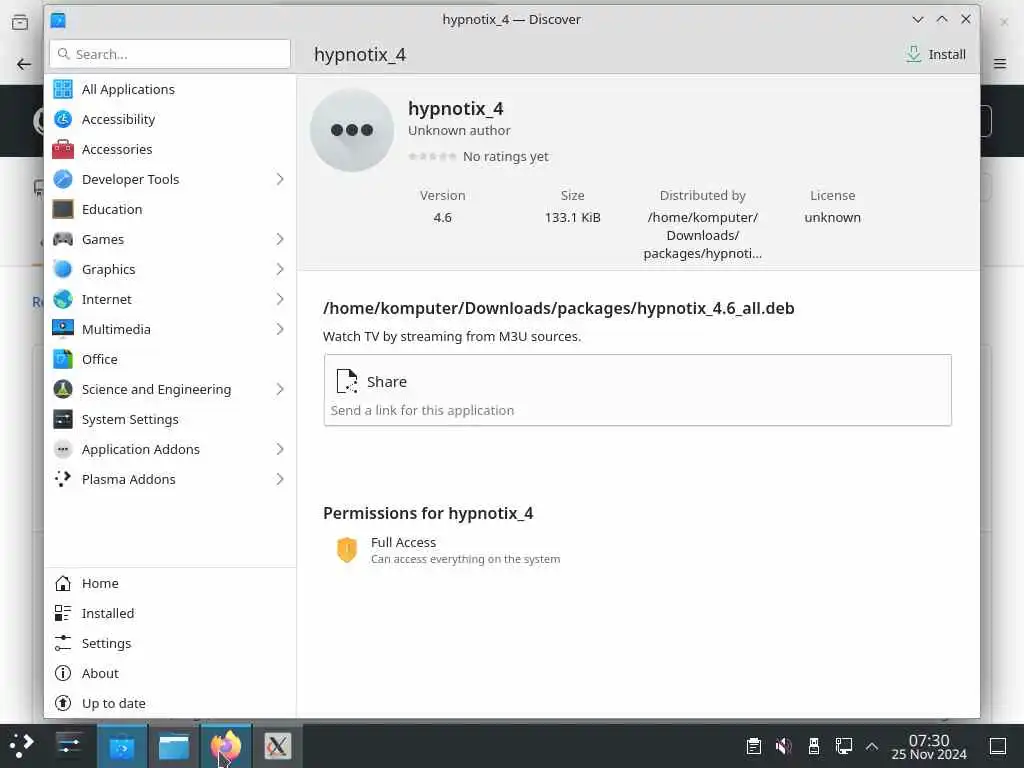
Task: Click the Up to date arrow icon
Action: click(63, 703)
